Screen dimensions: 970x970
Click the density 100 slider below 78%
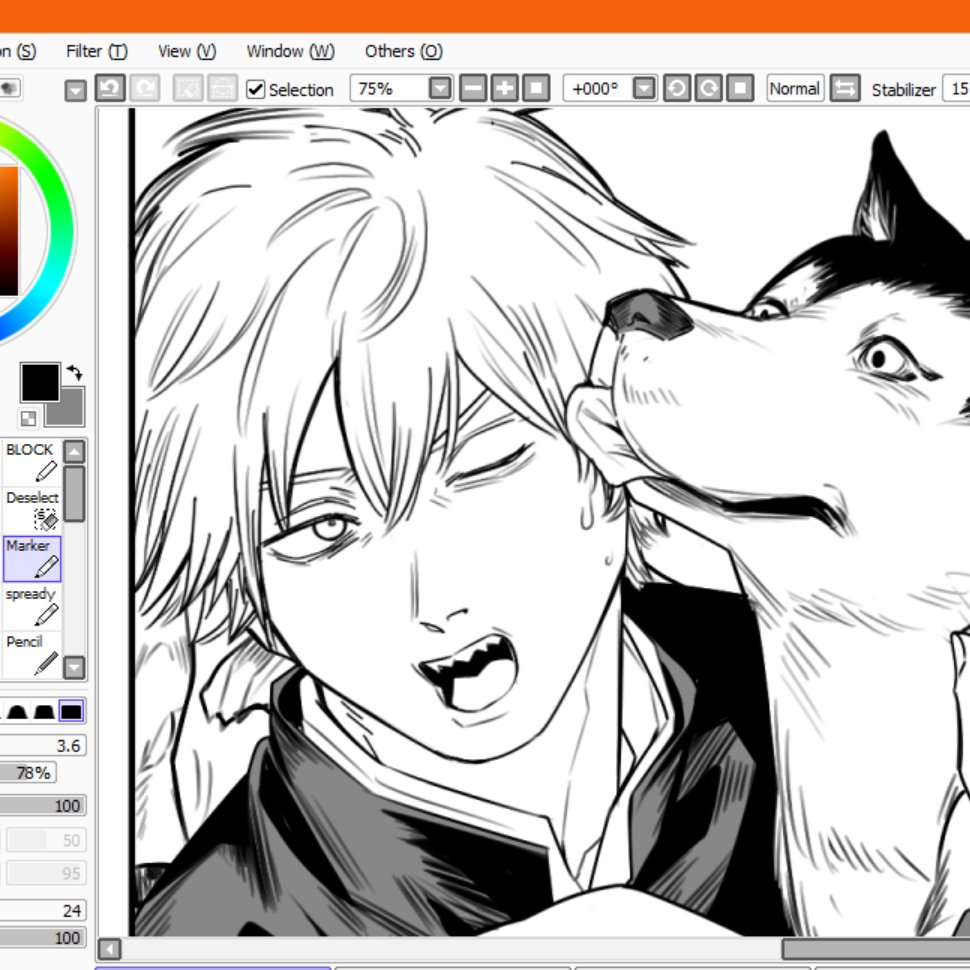[x=43, y=806]
